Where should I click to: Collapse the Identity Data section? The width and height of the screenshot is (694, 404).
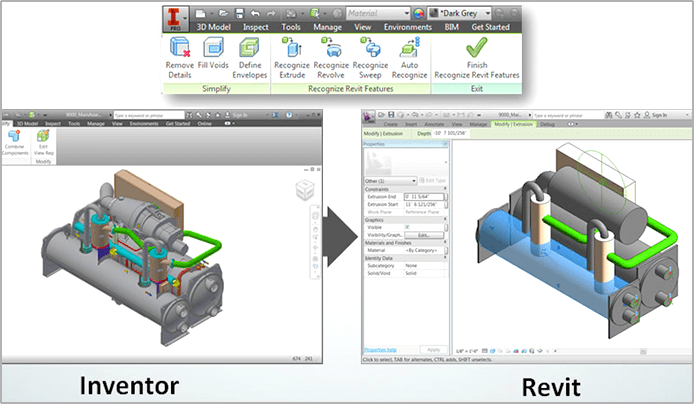[x=445, y=258]
